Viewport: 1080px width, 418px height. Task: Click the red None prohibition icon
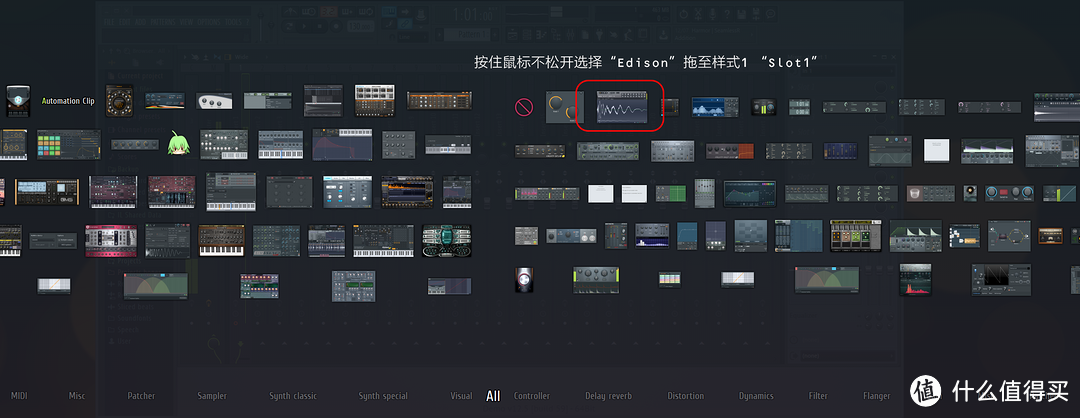coord(524,107)
